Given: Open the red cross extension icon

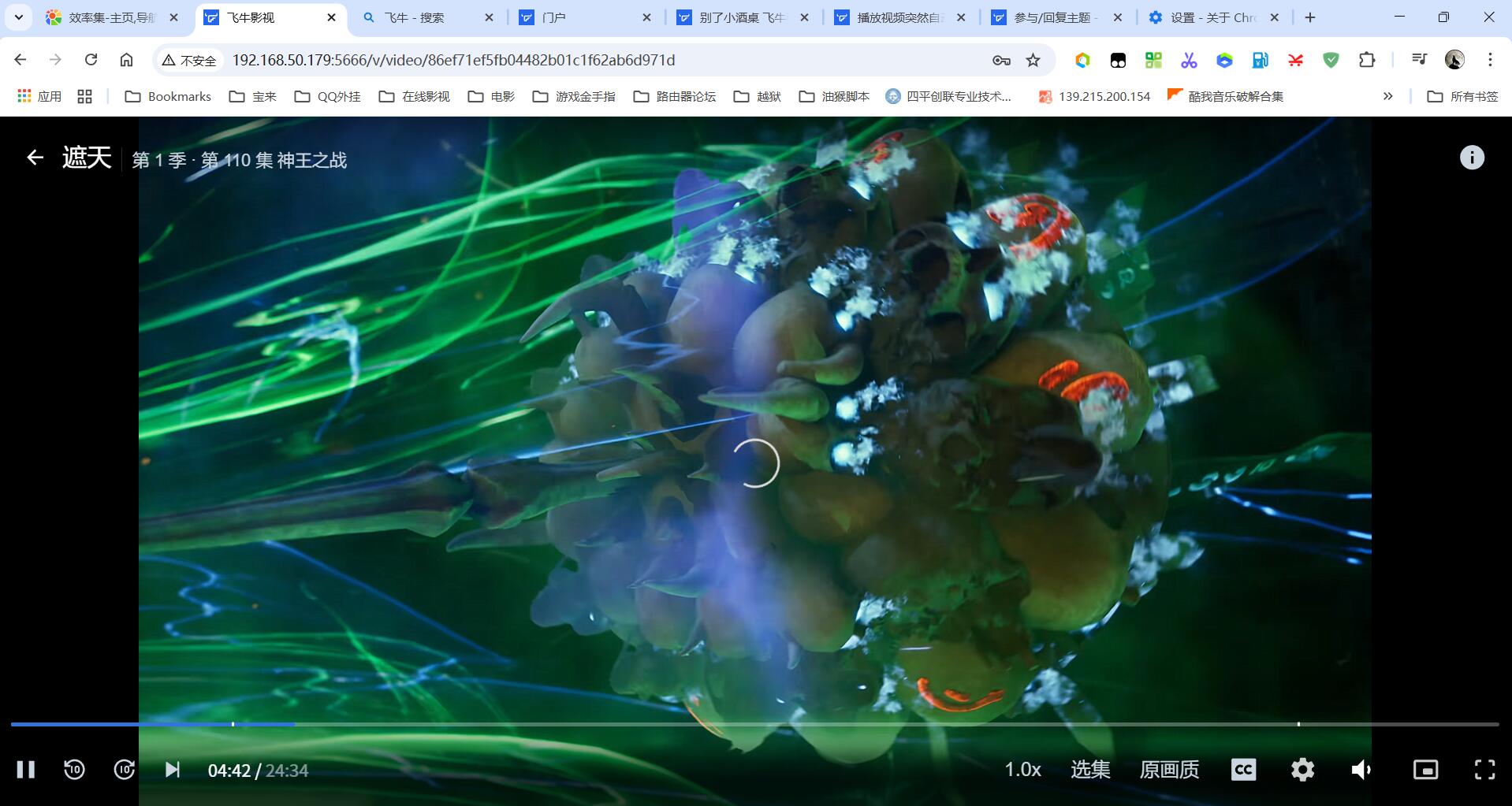Looking at the screenshot, I should 1295,60.
